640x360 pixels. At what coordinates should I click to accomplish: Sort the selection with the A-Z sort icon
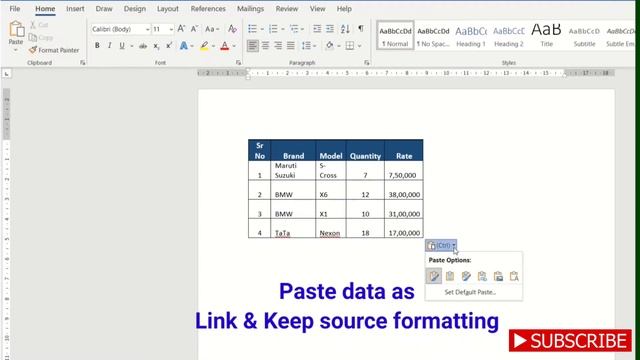pos(345,29)
